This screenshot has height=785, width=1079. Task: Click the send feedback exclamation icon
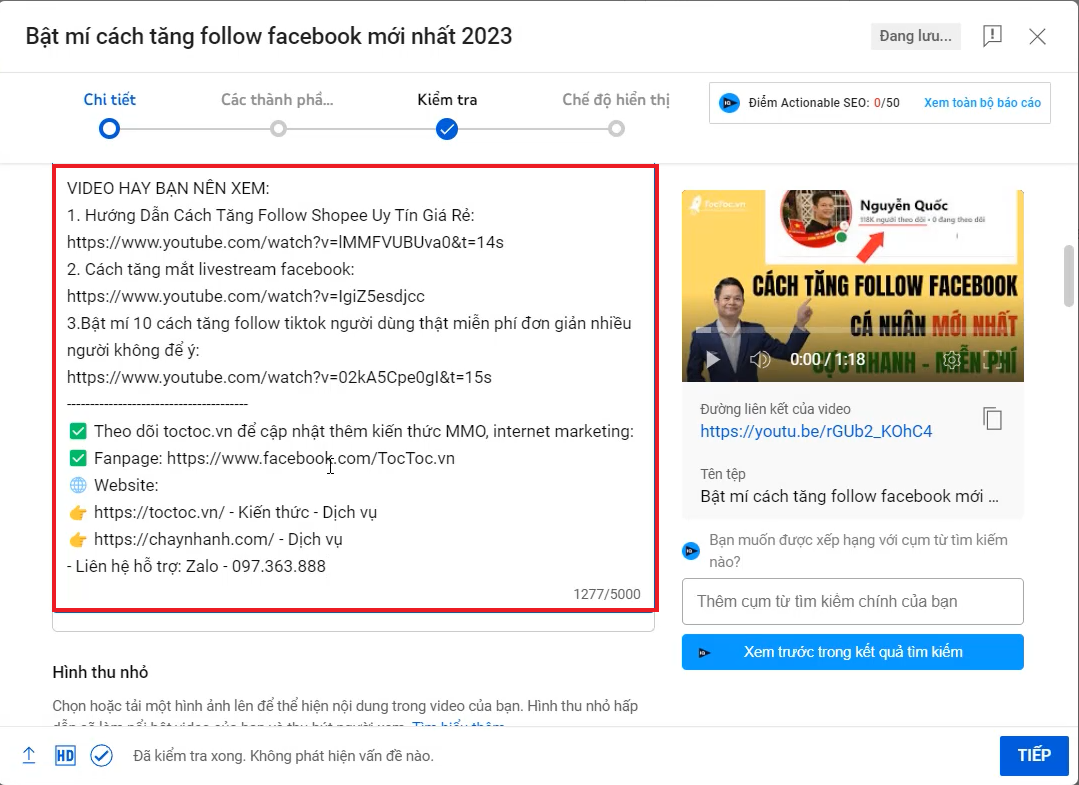pyautogui.click(x=991, y=37)
